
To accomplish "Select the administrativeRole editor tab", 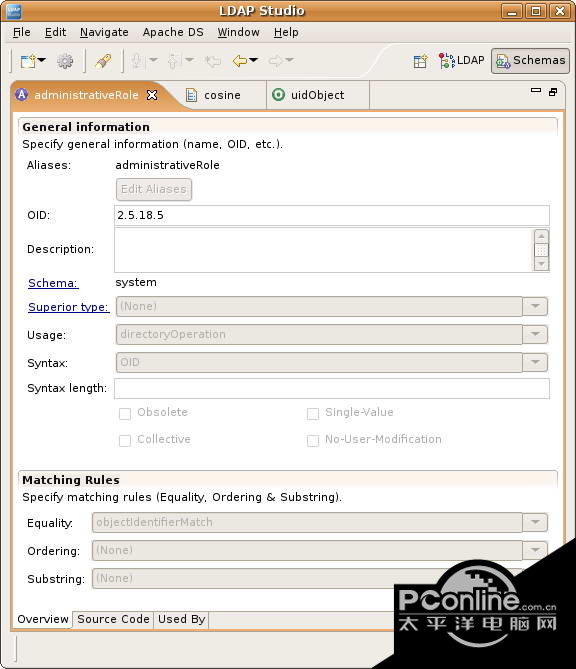I will pos(86,95).
